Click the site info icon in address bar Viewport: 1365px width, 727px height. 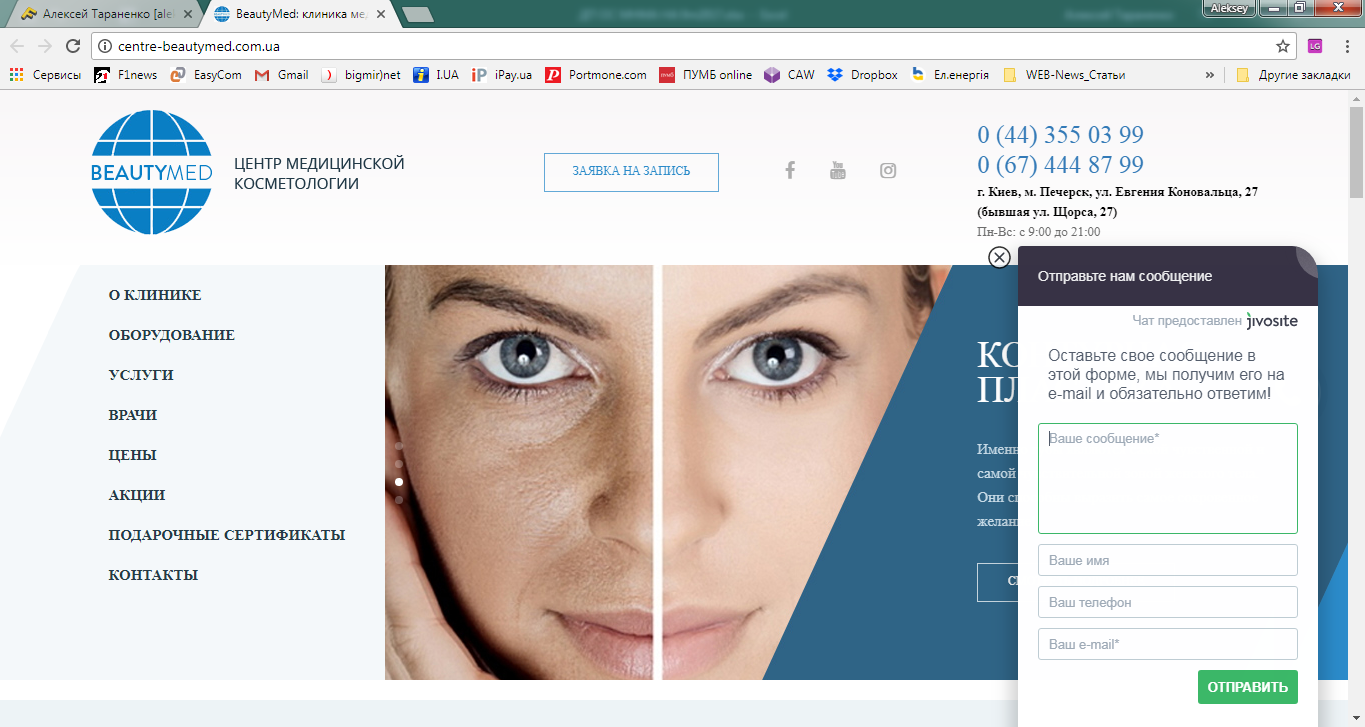pos(104,46)
